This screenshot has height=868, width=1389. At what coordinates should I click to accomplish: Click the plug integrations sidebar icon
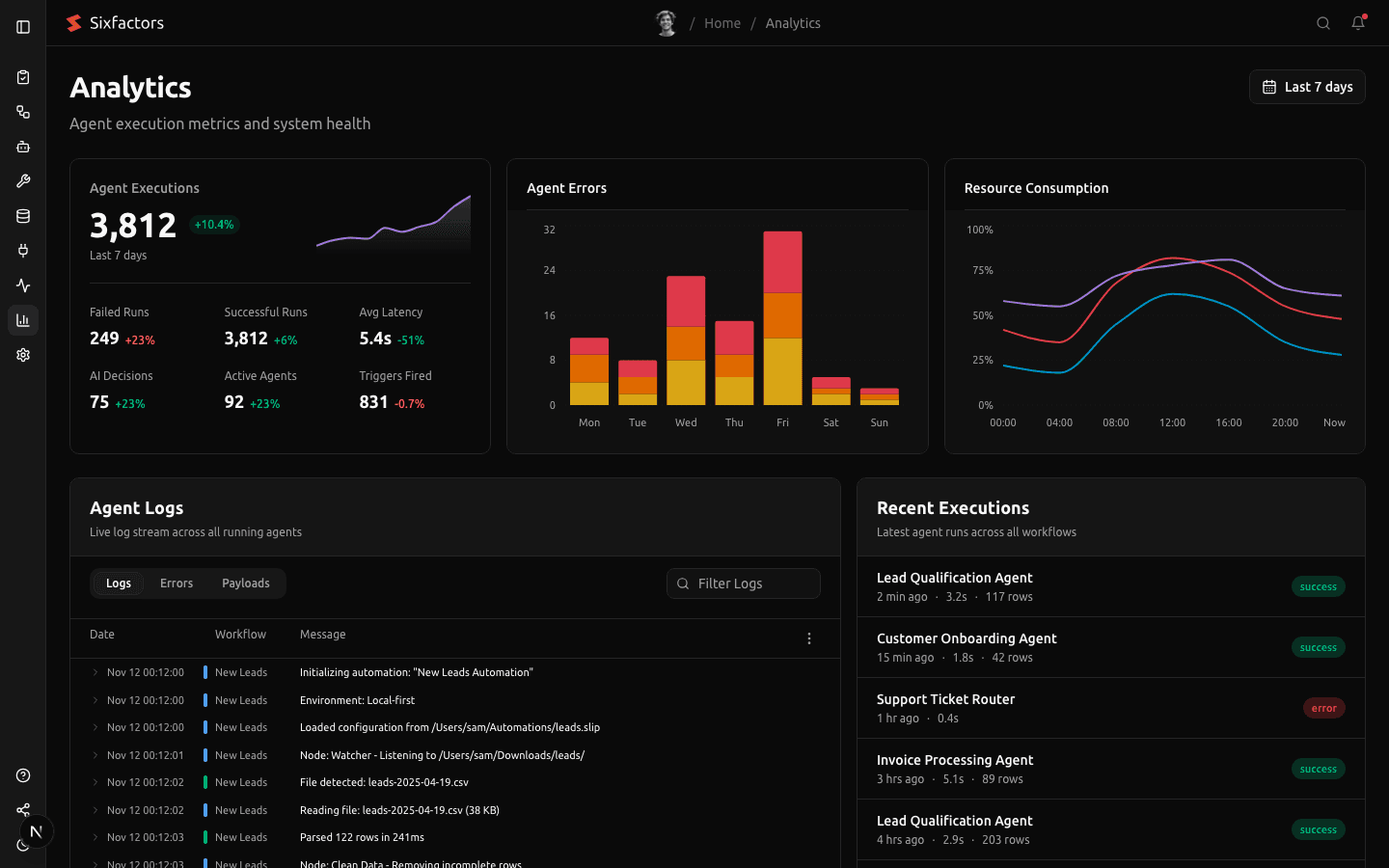coord(23,251)
